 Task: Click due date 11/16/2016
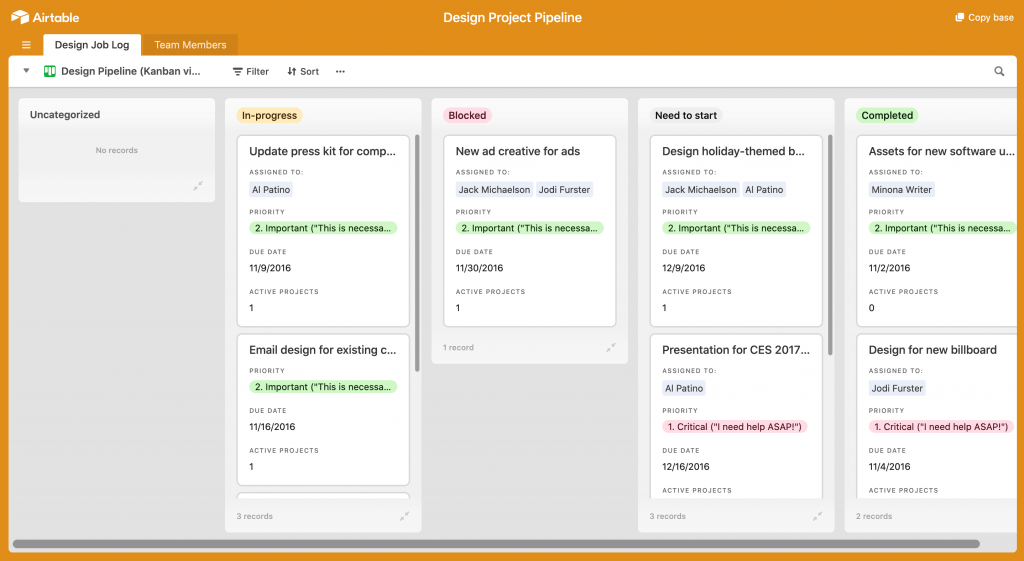click(x=272, y=426)
